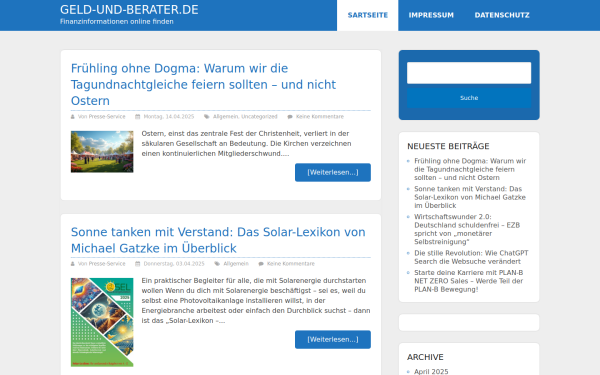This screenshot has height=375, width=600.
Task: Click the author icon of the Frühling post
Action: (73, 117)
